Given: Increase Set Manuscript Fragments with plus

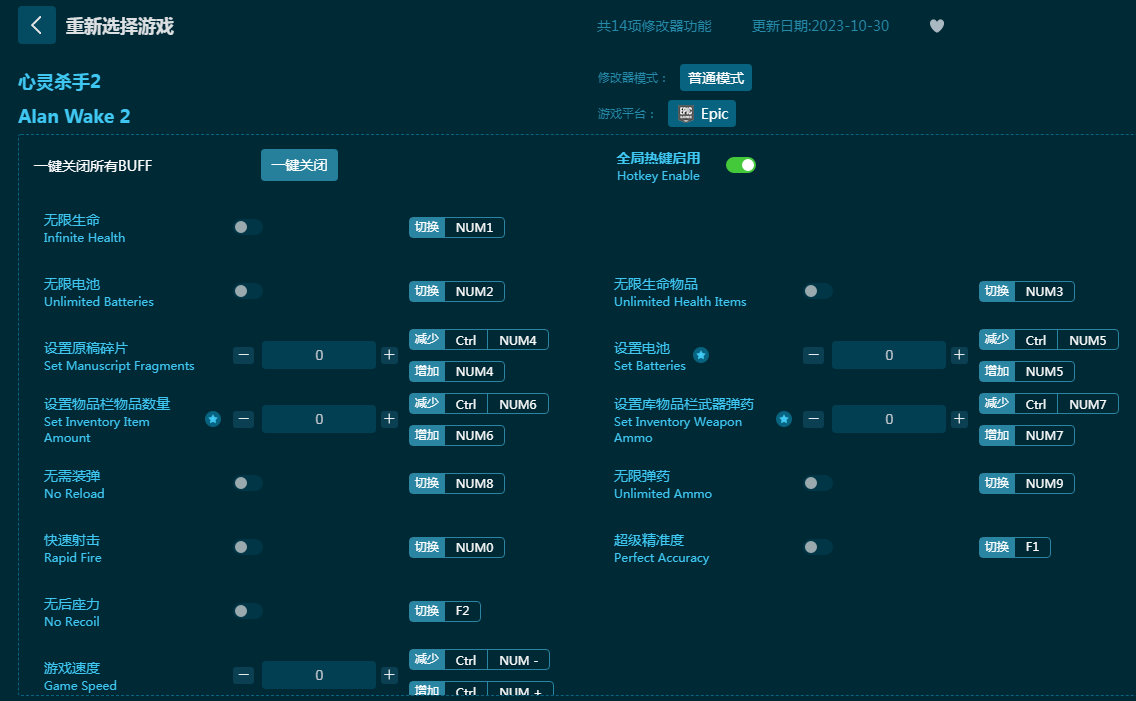Looking at the screenshot, I should tap(389, 355).
